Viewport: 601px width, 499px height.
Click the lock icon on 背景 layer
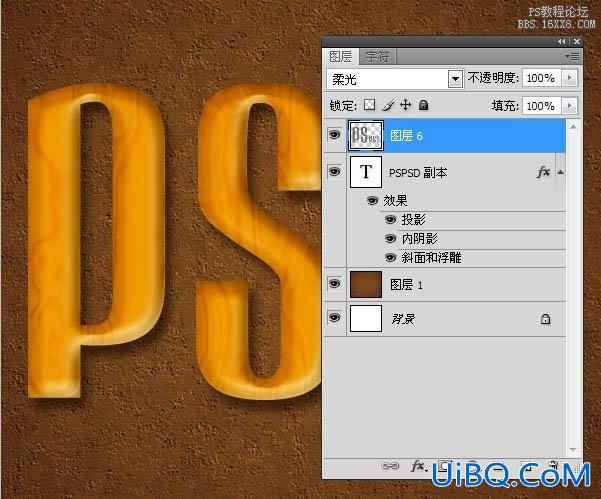tap(545, 319)
